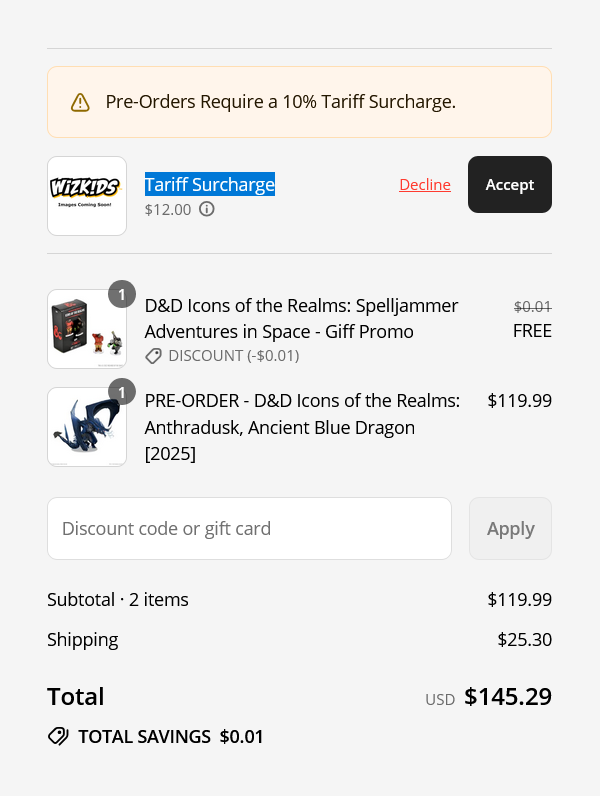The height and width of the screenshot is (796, 600).
Task: Open the Giff Promo product thumbnail
Action: [x=87, y=329]
